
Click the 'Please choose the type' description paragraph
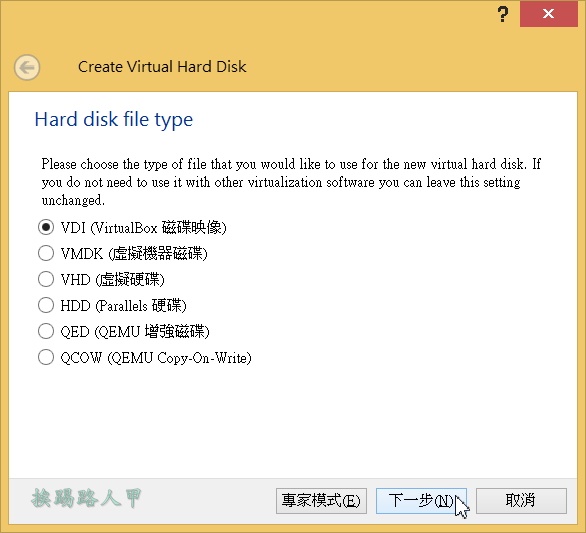coord(291,182)
